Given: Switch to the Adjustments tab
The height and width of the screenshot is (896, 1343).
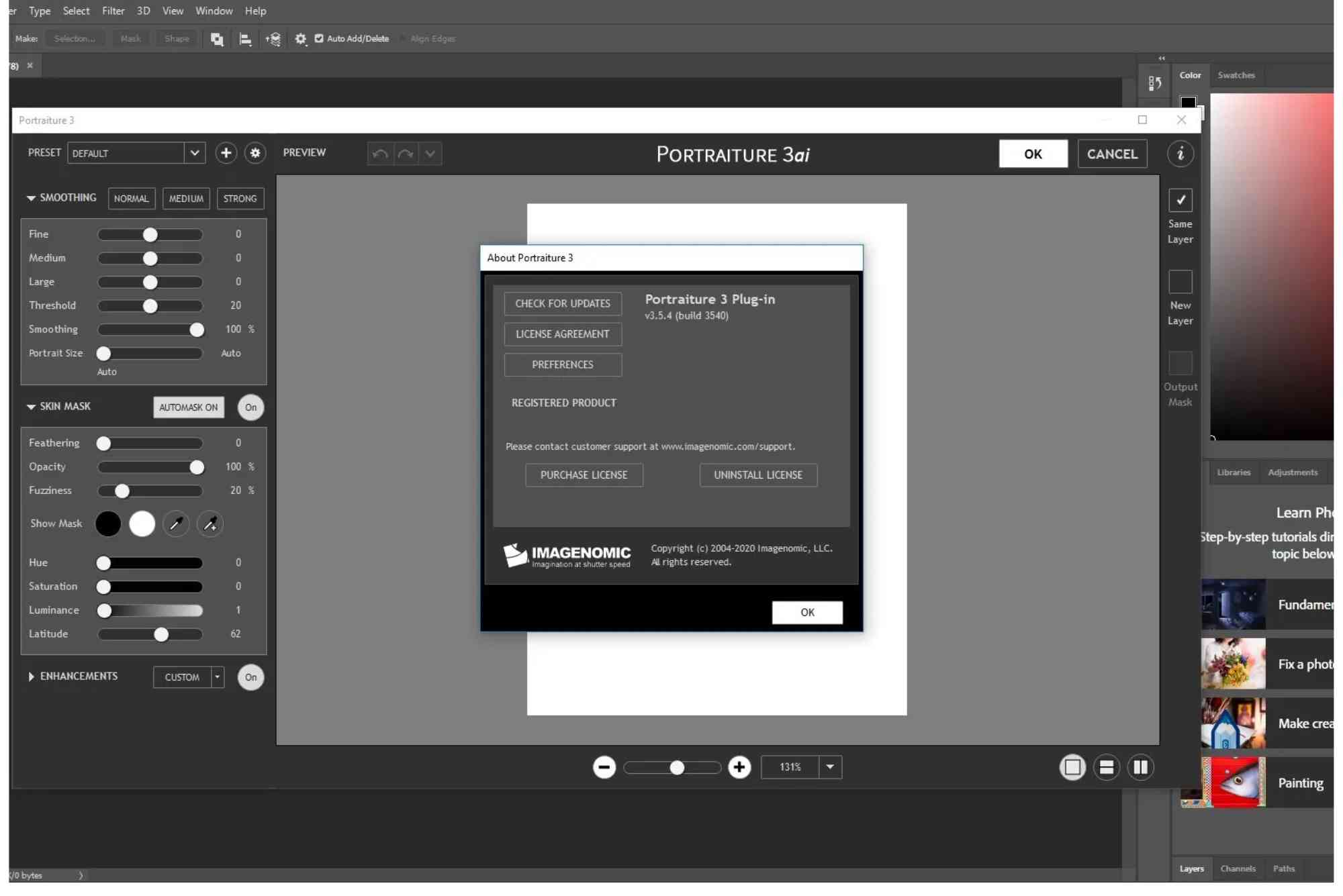Looking at the screenshot, I should [1293, 472].
